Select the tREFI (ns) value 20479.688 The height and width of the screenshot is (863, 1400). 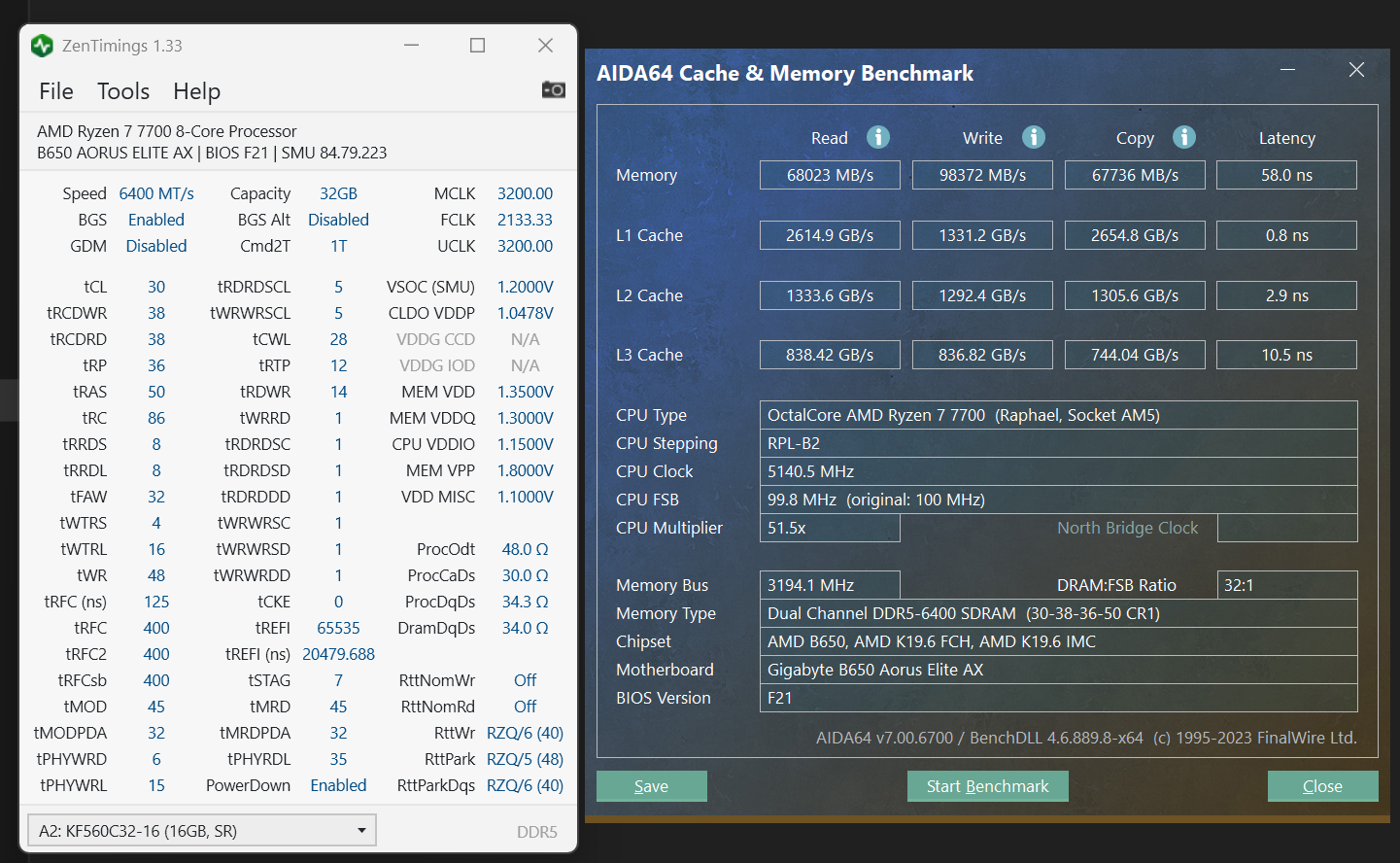click(338, 654)
